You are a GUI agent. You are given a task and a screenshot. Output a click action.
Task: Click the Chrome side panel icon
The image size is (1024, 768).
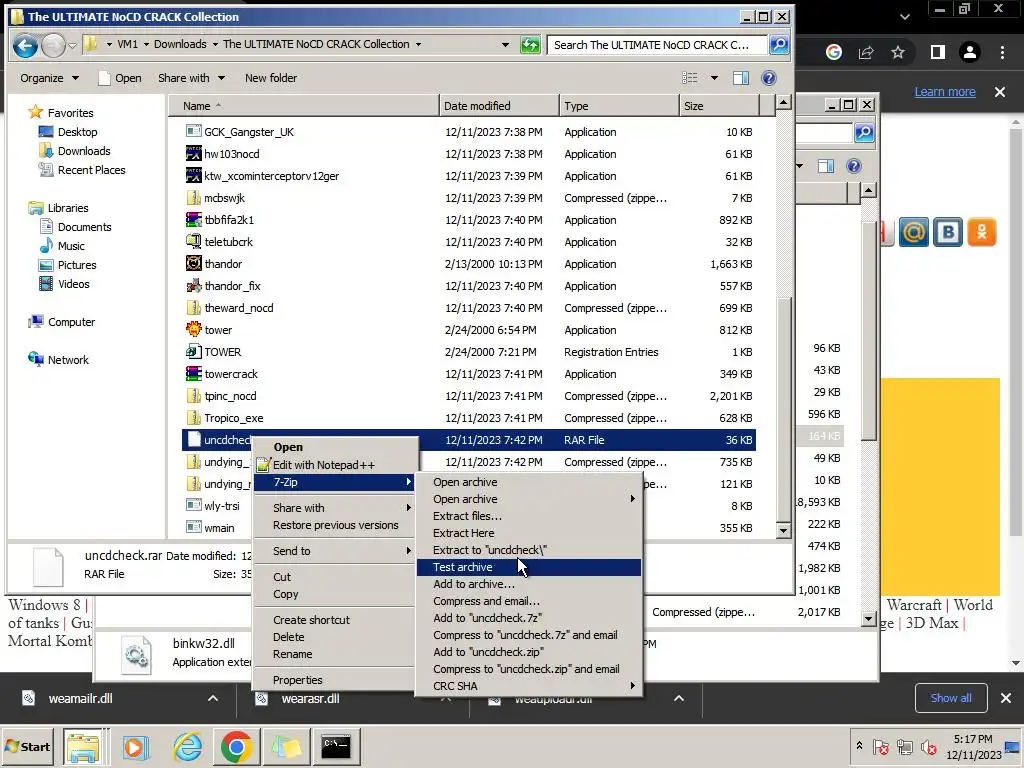pyautogui.click(x=938, y=52)
